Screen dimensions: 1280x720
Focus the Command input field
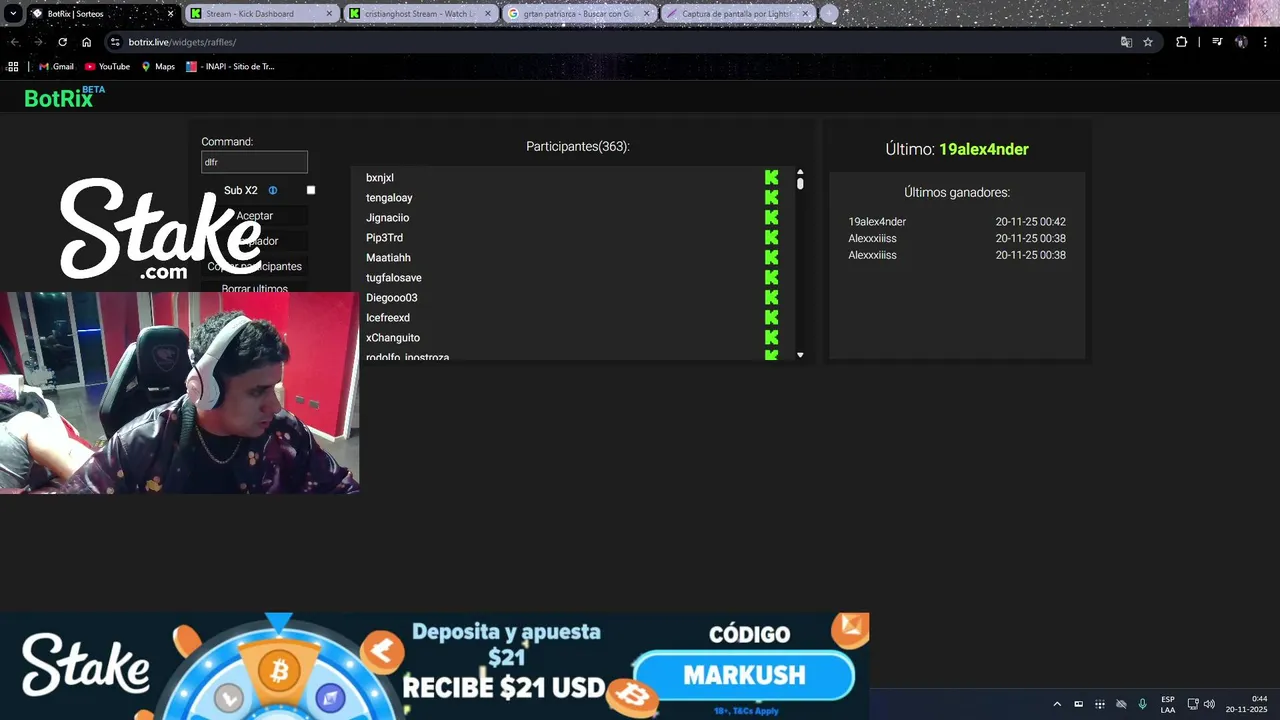(254, 162)
